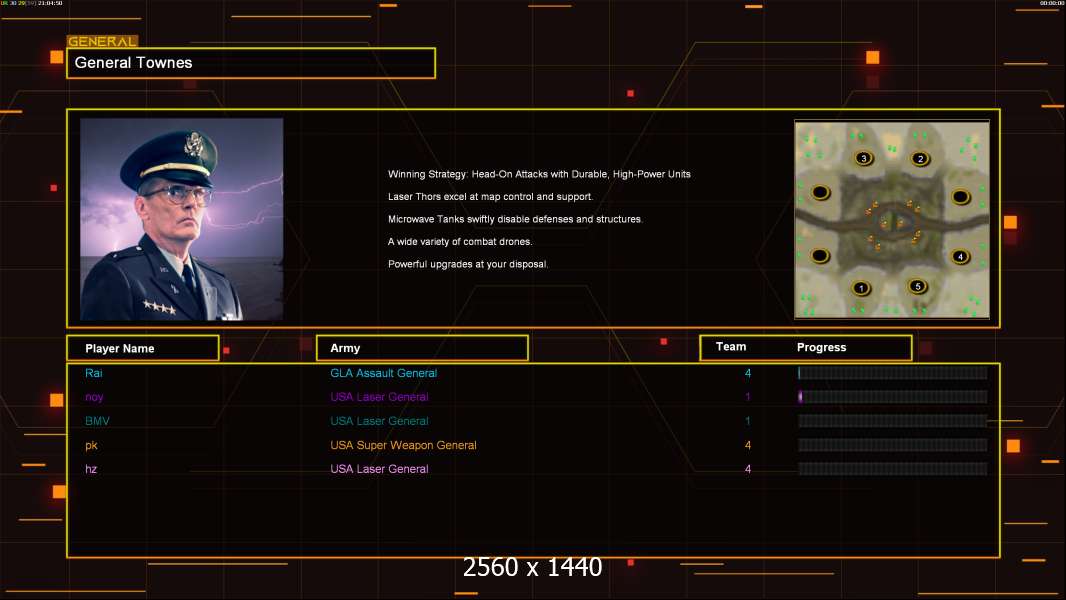Pick start position 4 on the minimap
This screenshot has height=600, width=1066.
coord(960,256)
